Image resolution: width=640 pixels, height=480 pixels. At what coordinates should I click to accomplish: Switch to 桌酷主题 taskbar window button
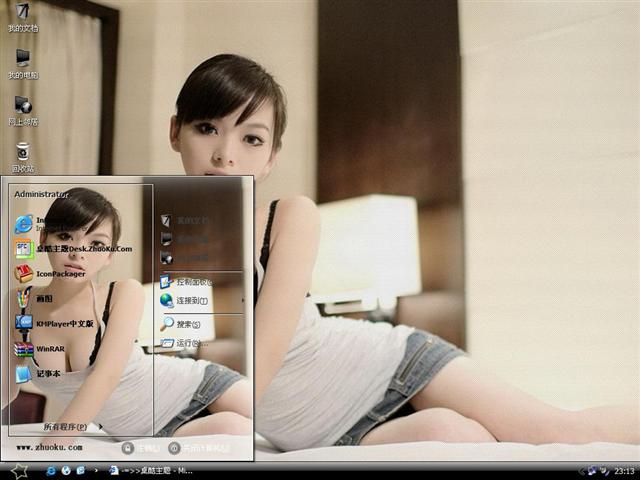[x=151, y=471]
